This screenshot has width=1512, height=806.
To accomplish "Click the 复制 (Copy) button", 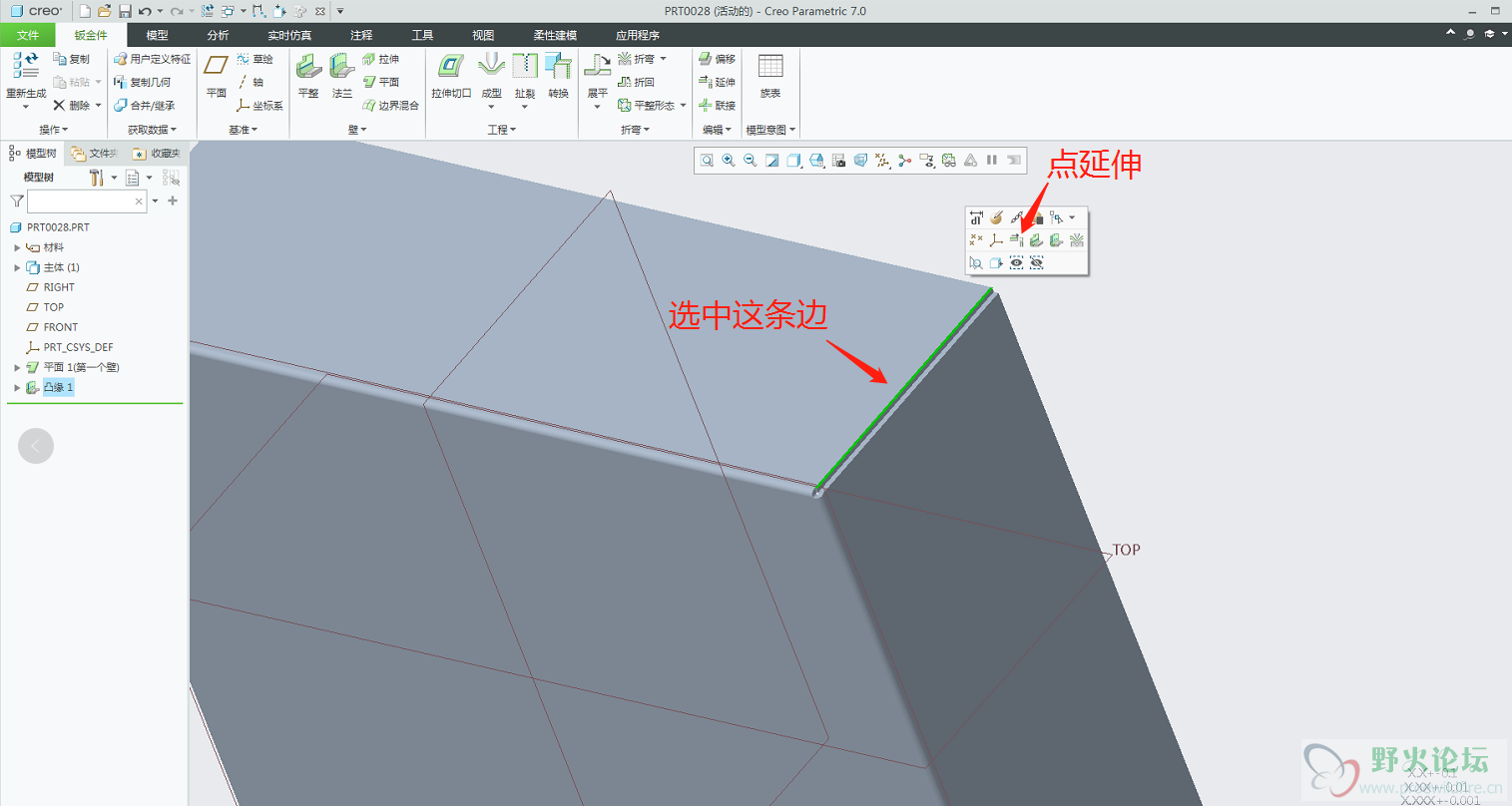I will pyautogui.click(x=71, y=59).
